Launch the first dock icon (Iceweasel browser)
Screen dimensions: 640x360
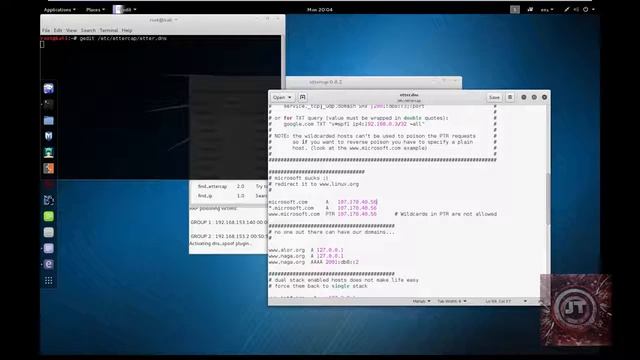(x=49, y=89)
